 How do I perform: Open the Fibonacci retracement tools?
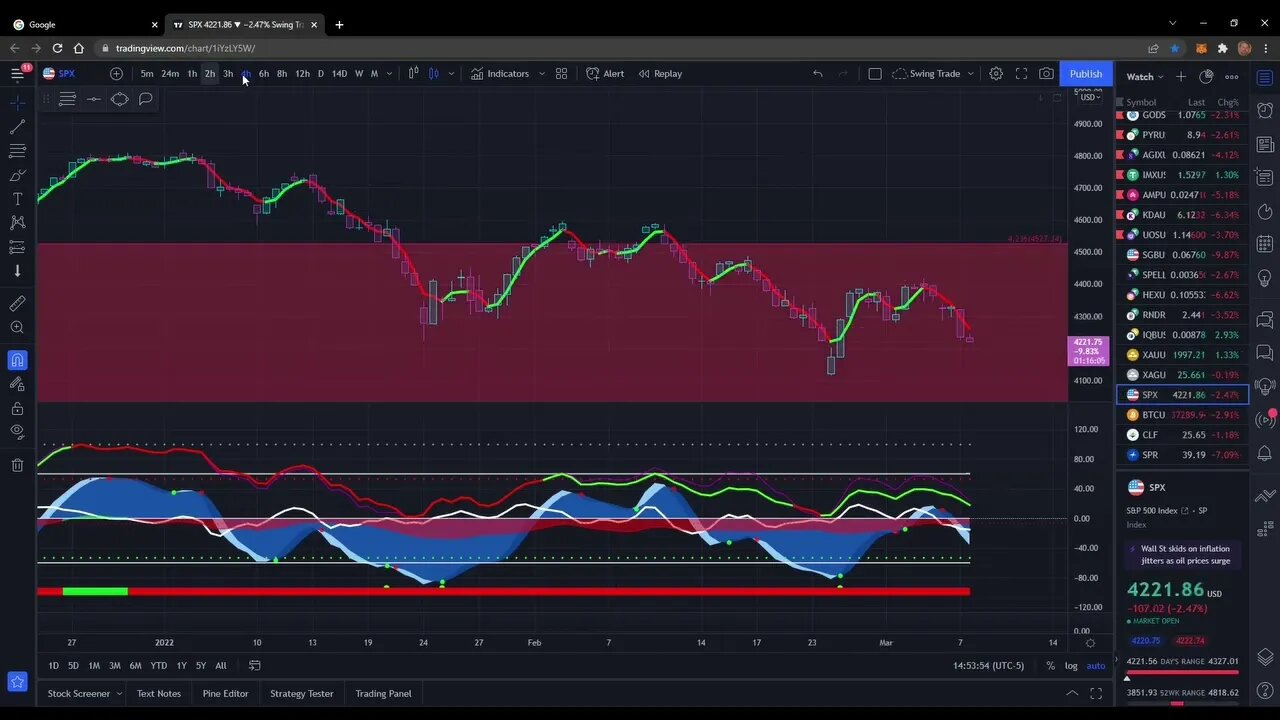click(17, 151)
